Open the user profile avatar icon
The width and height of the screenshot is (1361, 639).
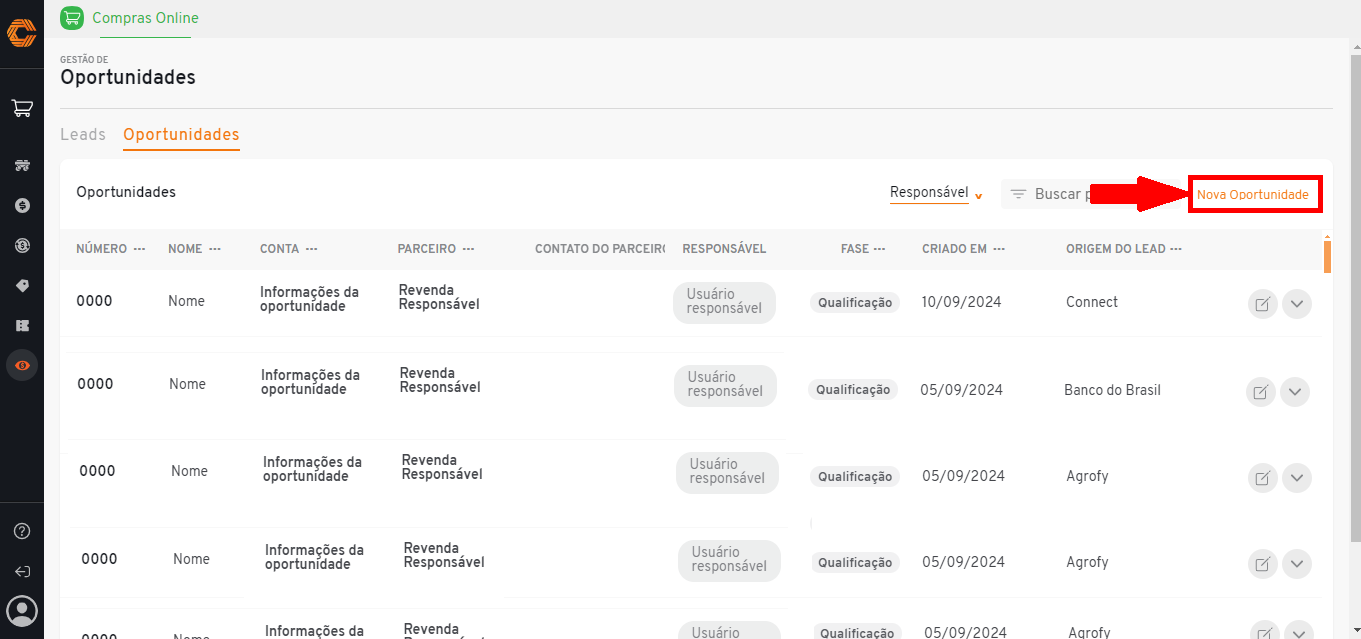pyautogui.click(x=22, y=610)
